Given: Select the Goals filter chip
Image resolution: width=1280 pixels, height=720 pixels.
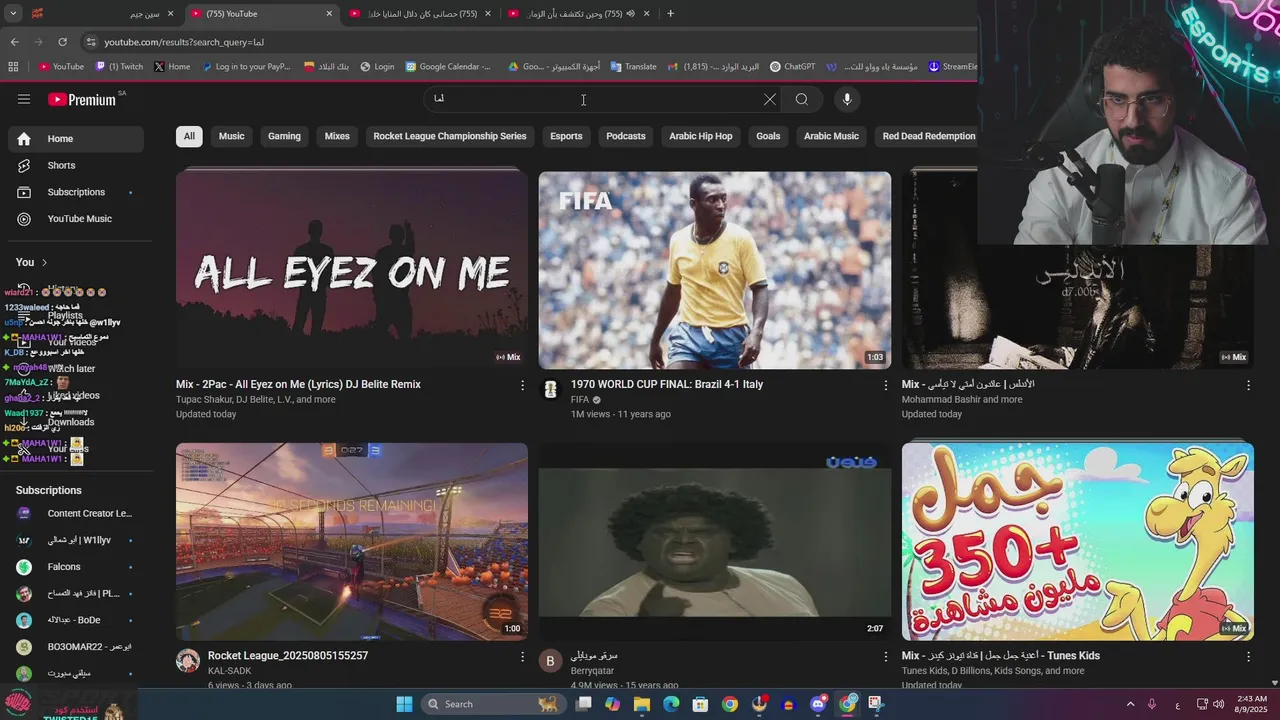Looking at the screenshot, I should pyautogui.click(x=768, y=136).
